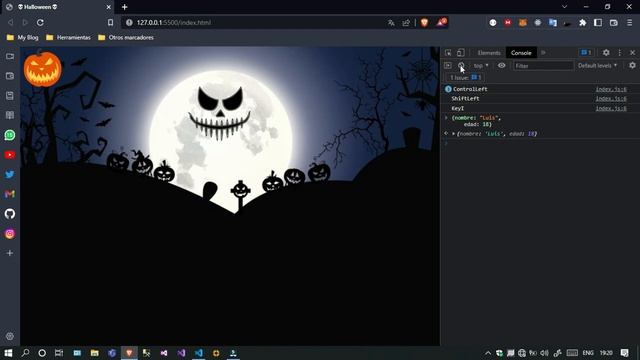Screen dimensions: 640x360
Task: Bookmark this page using the bookmark icon
Action: (110, 22)
